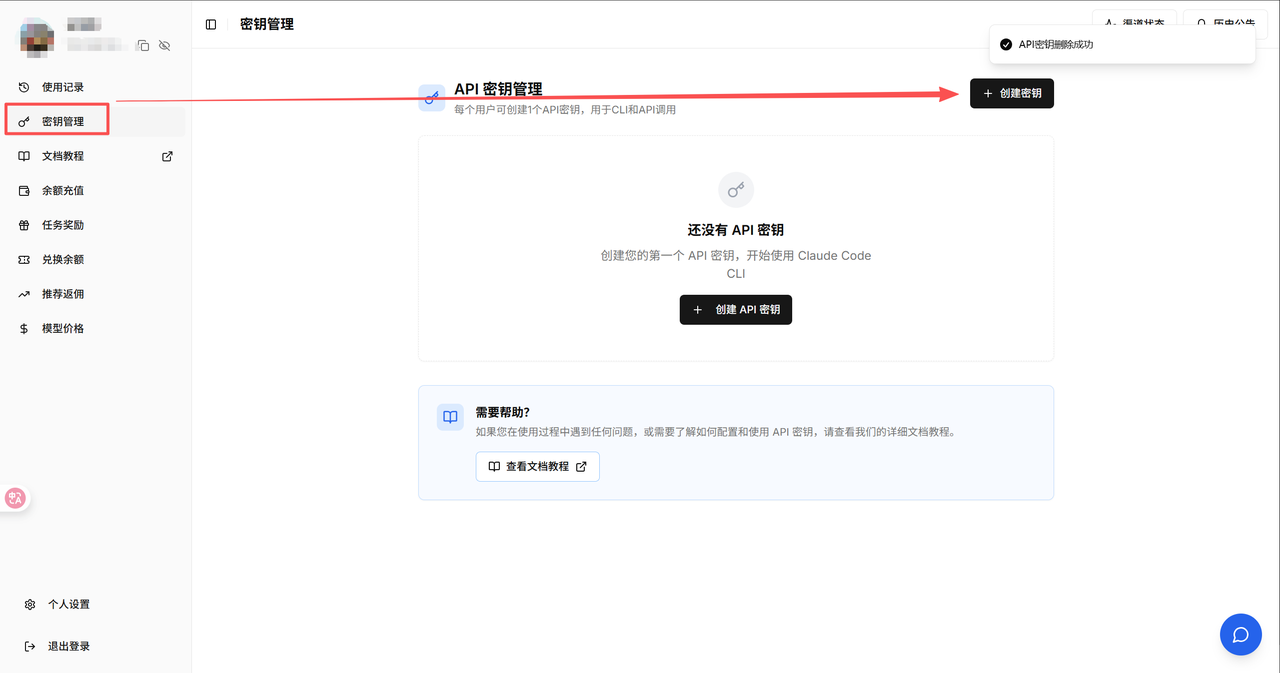1280x673 pixels.
Task: Collapse the sidebar with panel toggle icon
Action: point(211,24)
